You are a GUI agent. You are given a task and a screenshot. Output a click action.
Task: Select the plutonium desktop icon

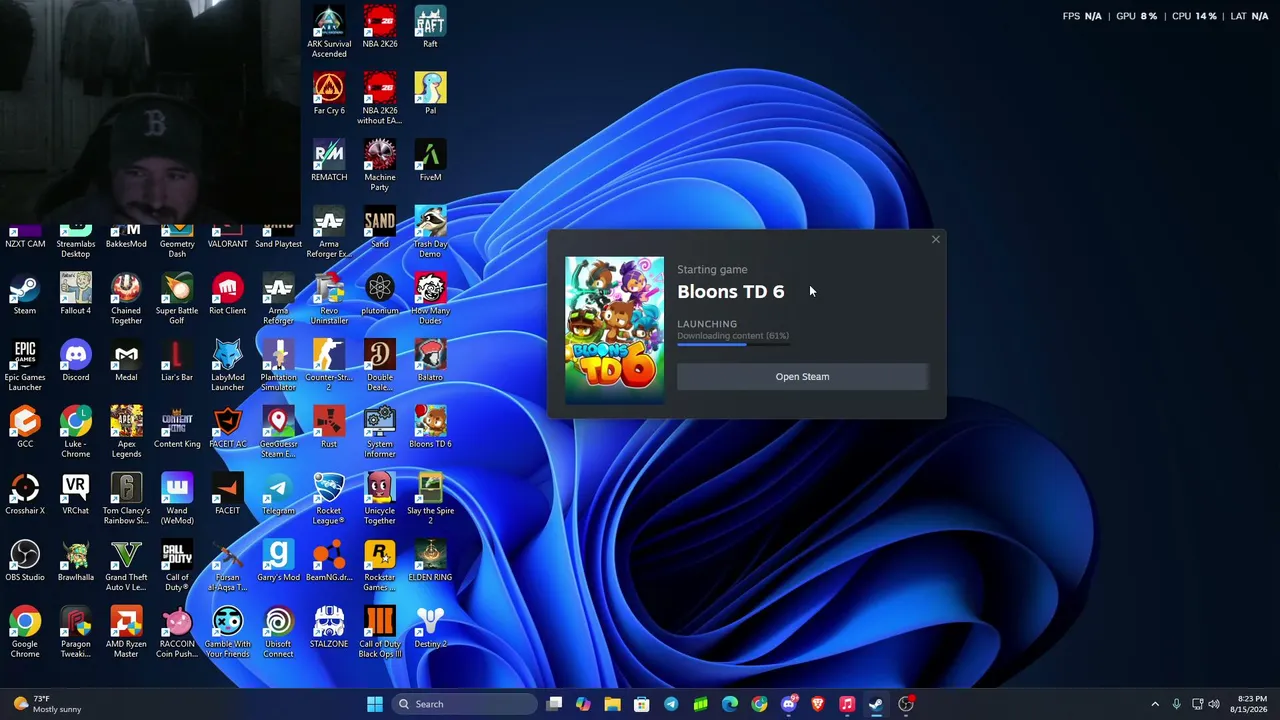coord(380,295)
